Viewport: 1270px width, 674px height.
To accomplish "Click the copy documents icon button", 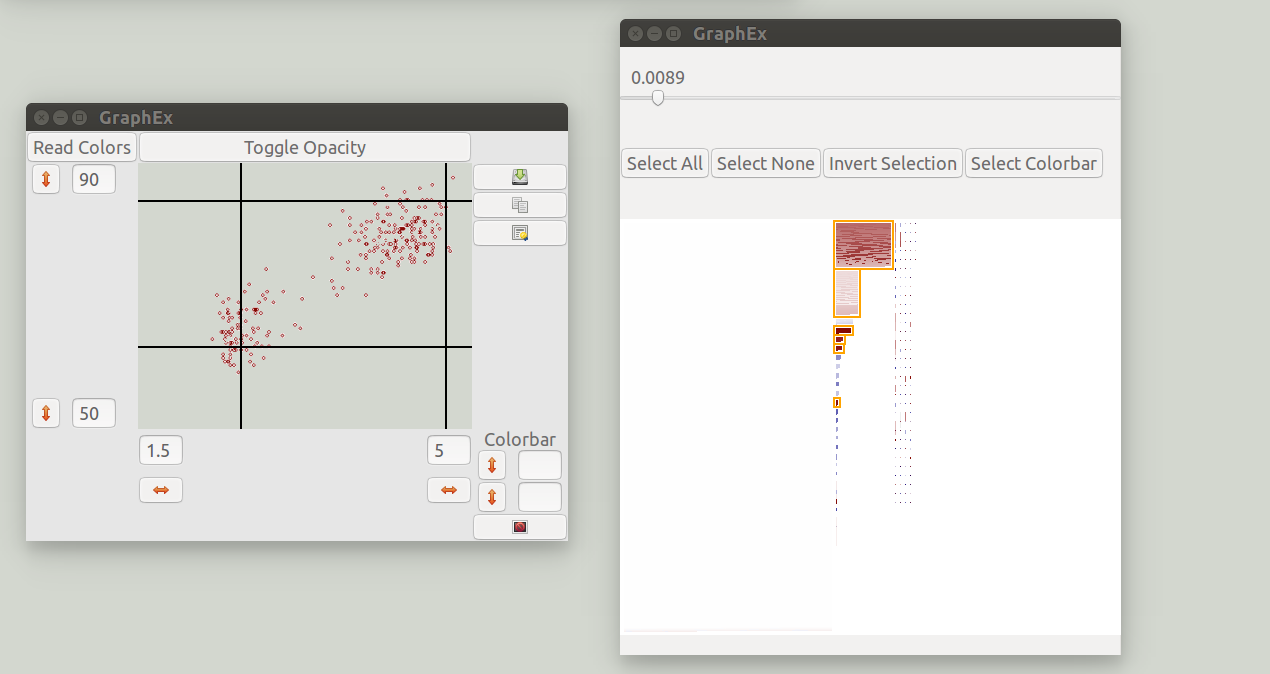I will coord(520,205).
